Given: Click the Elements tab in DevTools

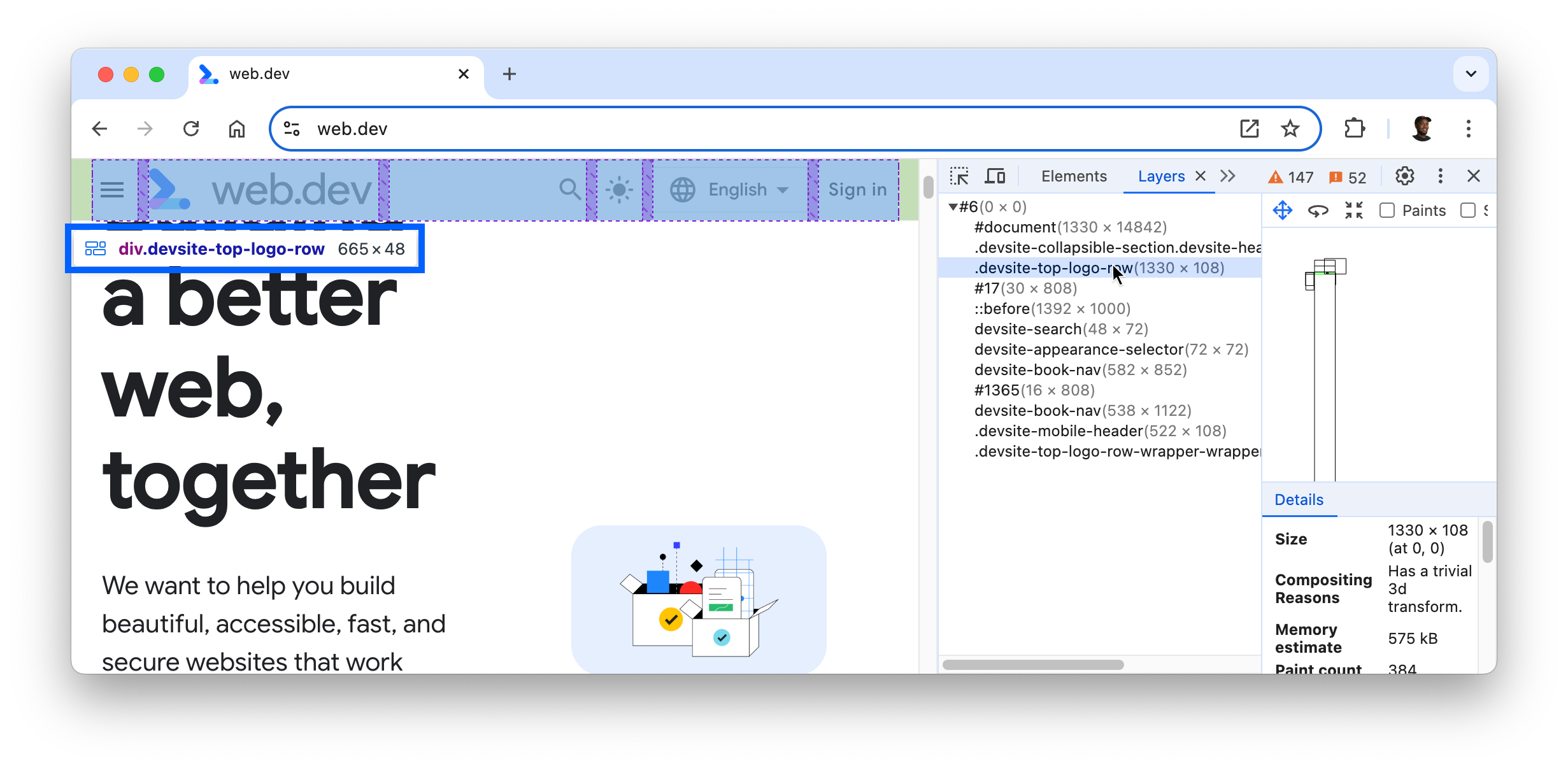Looking at the screenshot, I should [1072, 176].
